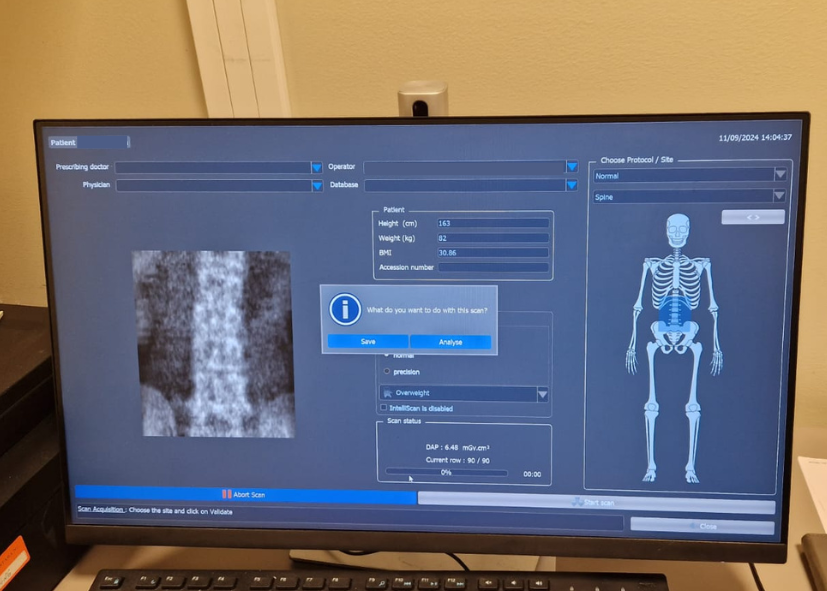827x591 pixels.
Task: Click the Start scan radiation icon
Action: coord(577,502)
